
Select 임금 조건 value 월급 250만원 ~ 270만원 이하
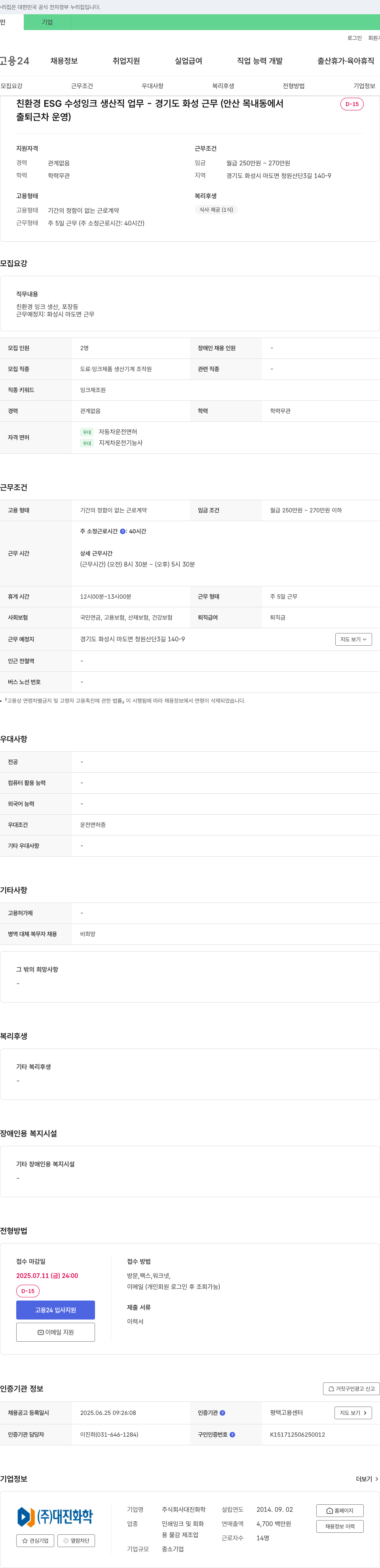click(306, 510)
